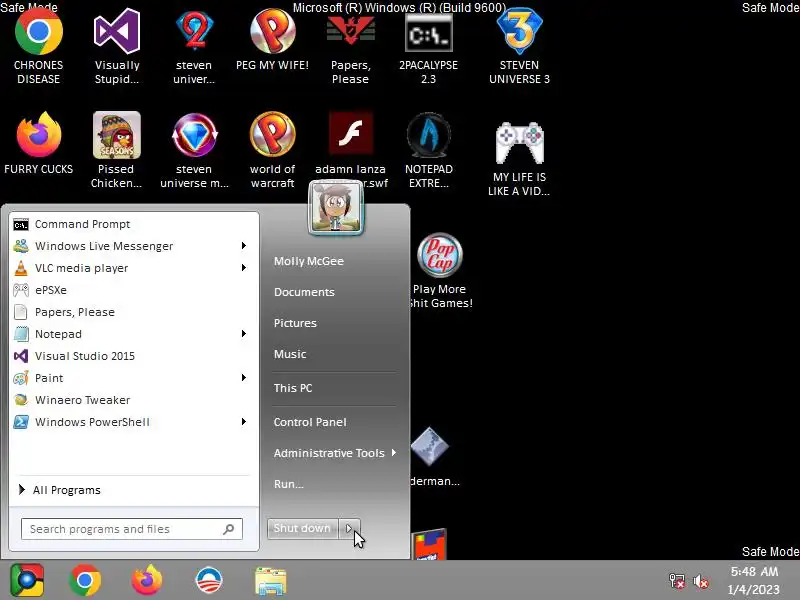
Task: Expand the Paint jump list arrow
Action: [x=244, y=378]
